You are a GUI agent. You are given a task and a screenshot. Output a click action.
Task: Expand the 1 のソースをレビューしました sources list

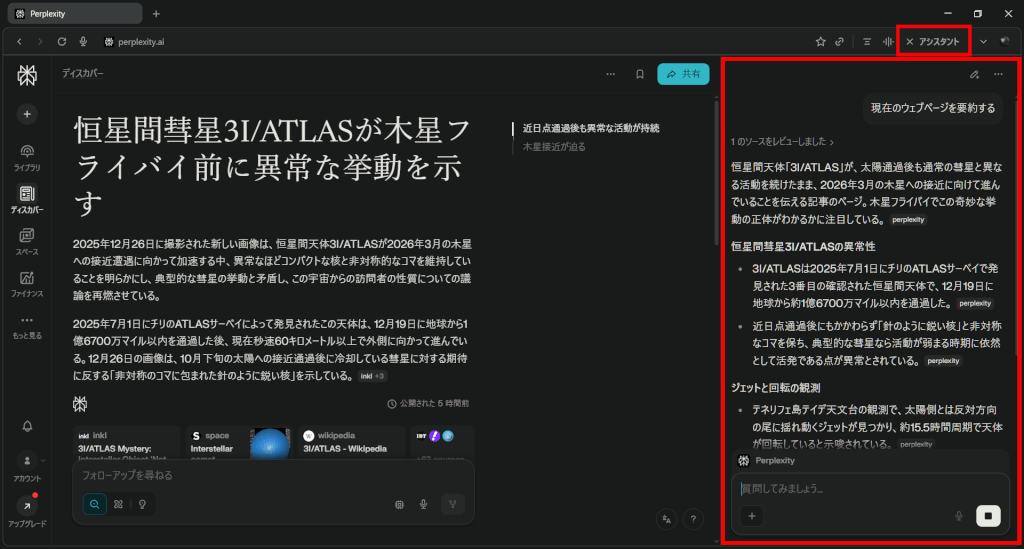tap(782, 142)
